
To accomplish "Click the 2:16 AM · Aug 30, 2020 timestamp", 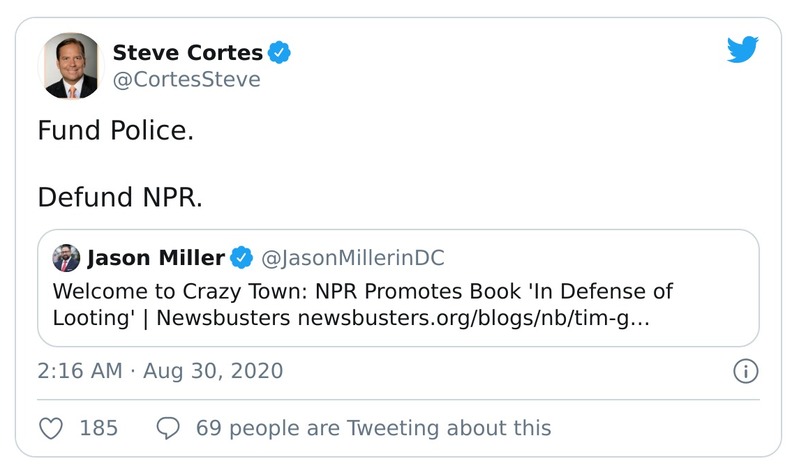I will [160, 371].
